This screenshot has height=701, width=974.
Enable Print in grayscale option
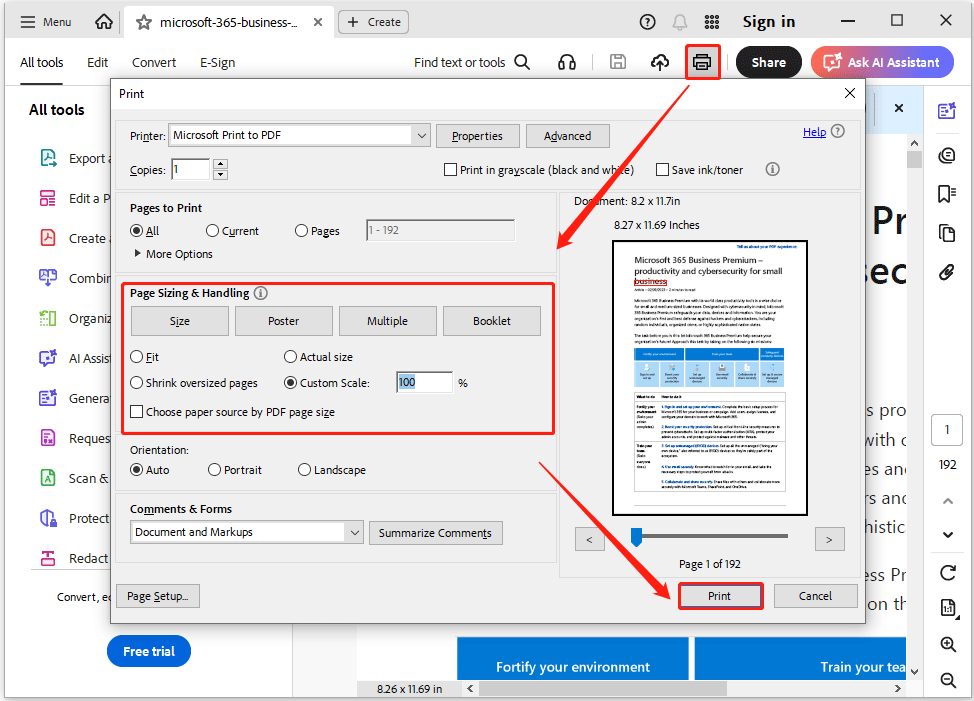450,169
